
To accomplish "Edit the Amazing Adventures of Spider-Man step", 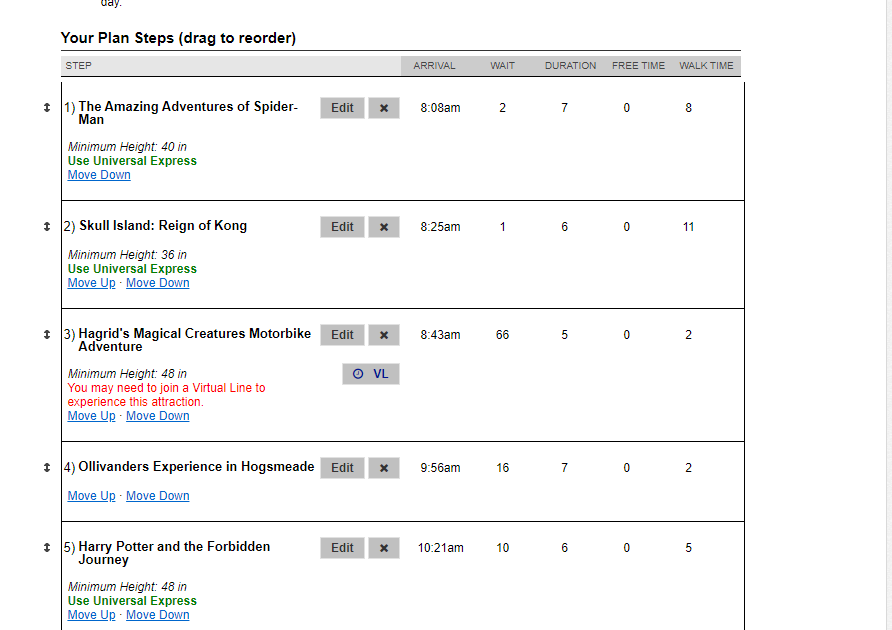I will click(x=342, y=108).
